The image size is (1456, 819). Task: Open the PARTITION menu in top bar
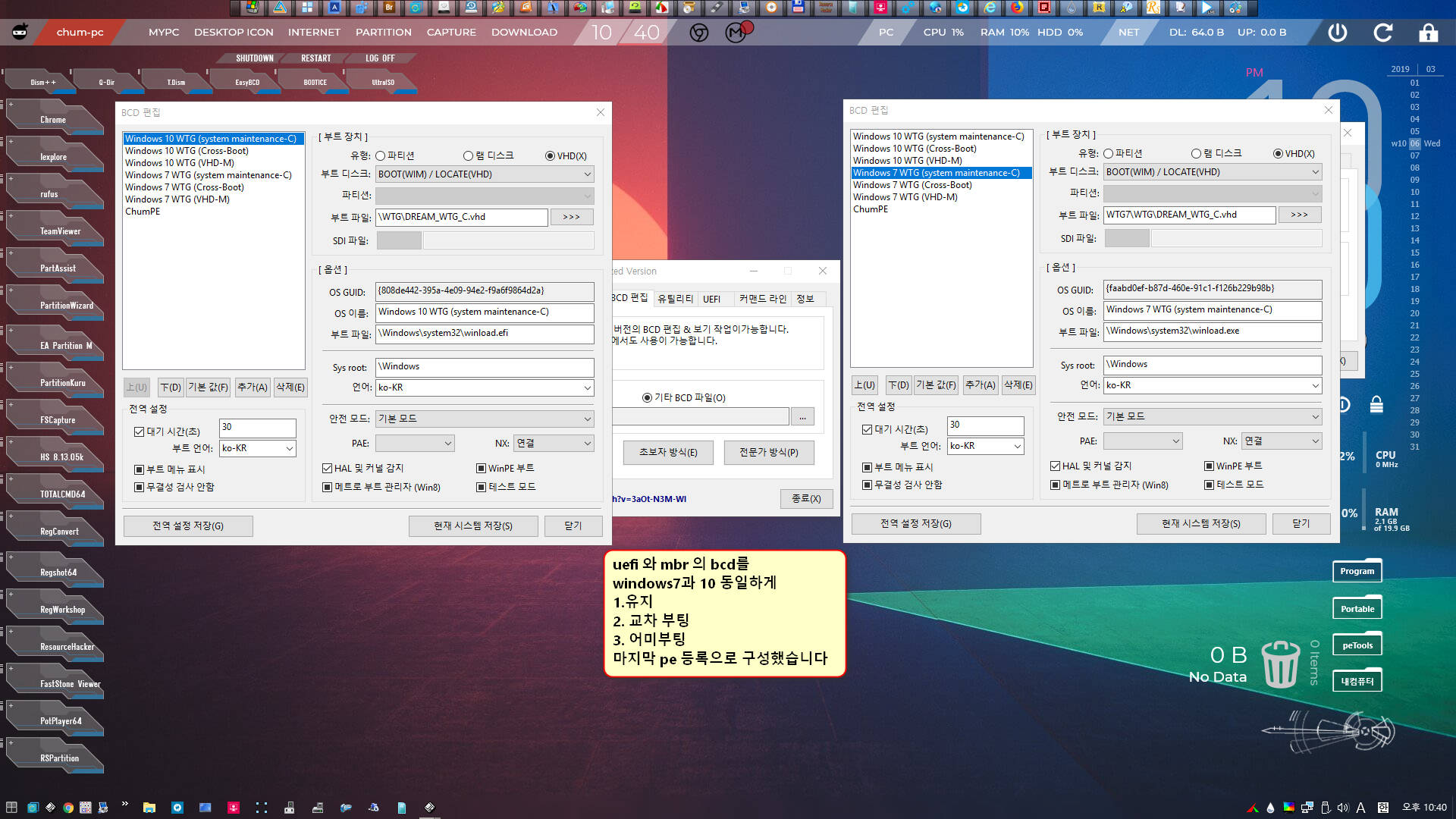[383, 32]
